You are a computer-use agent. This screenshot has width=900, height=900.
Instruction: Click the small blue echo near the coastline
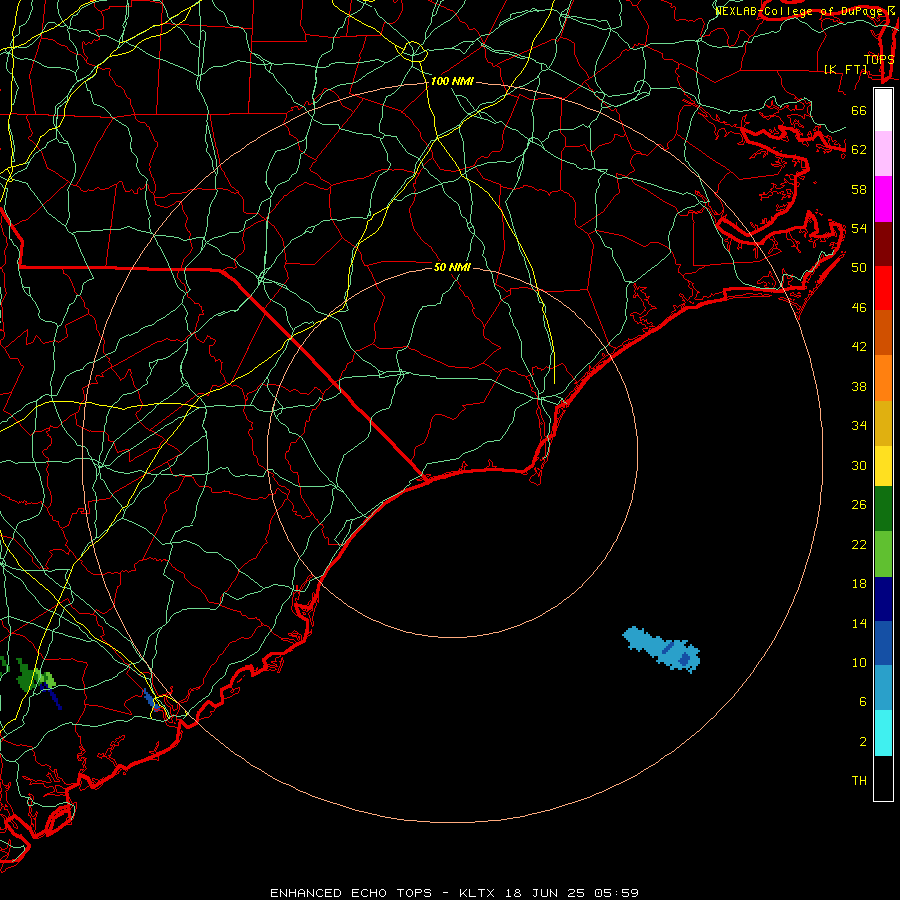[150, 700]
